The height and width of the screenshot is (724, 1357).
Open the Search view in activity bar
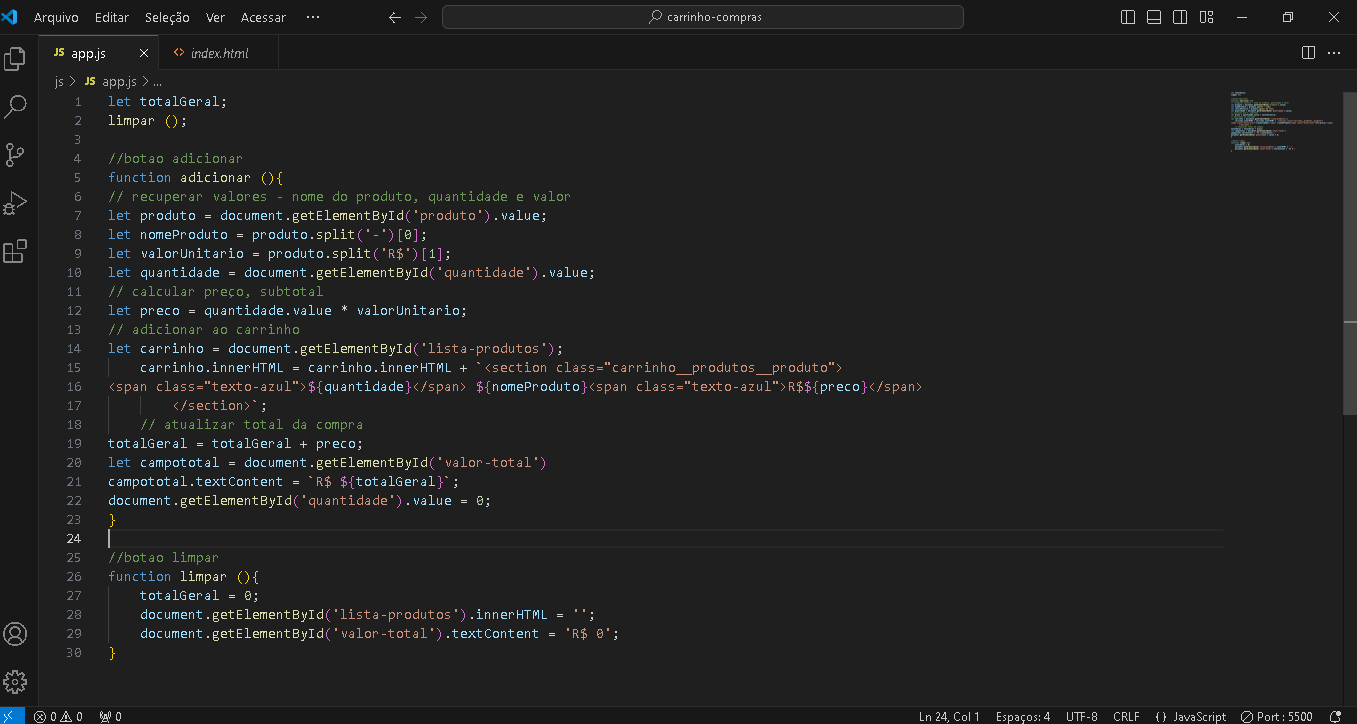[15, 107]
